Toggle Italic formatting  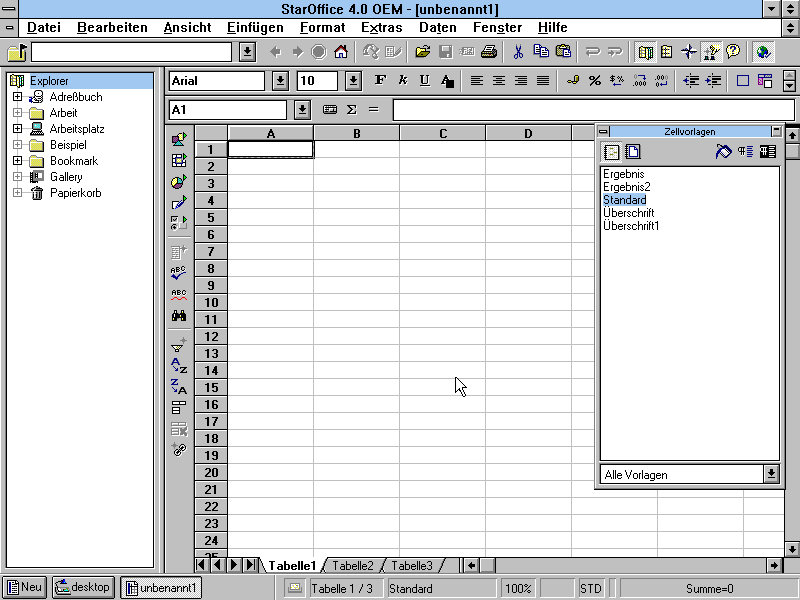403,81
